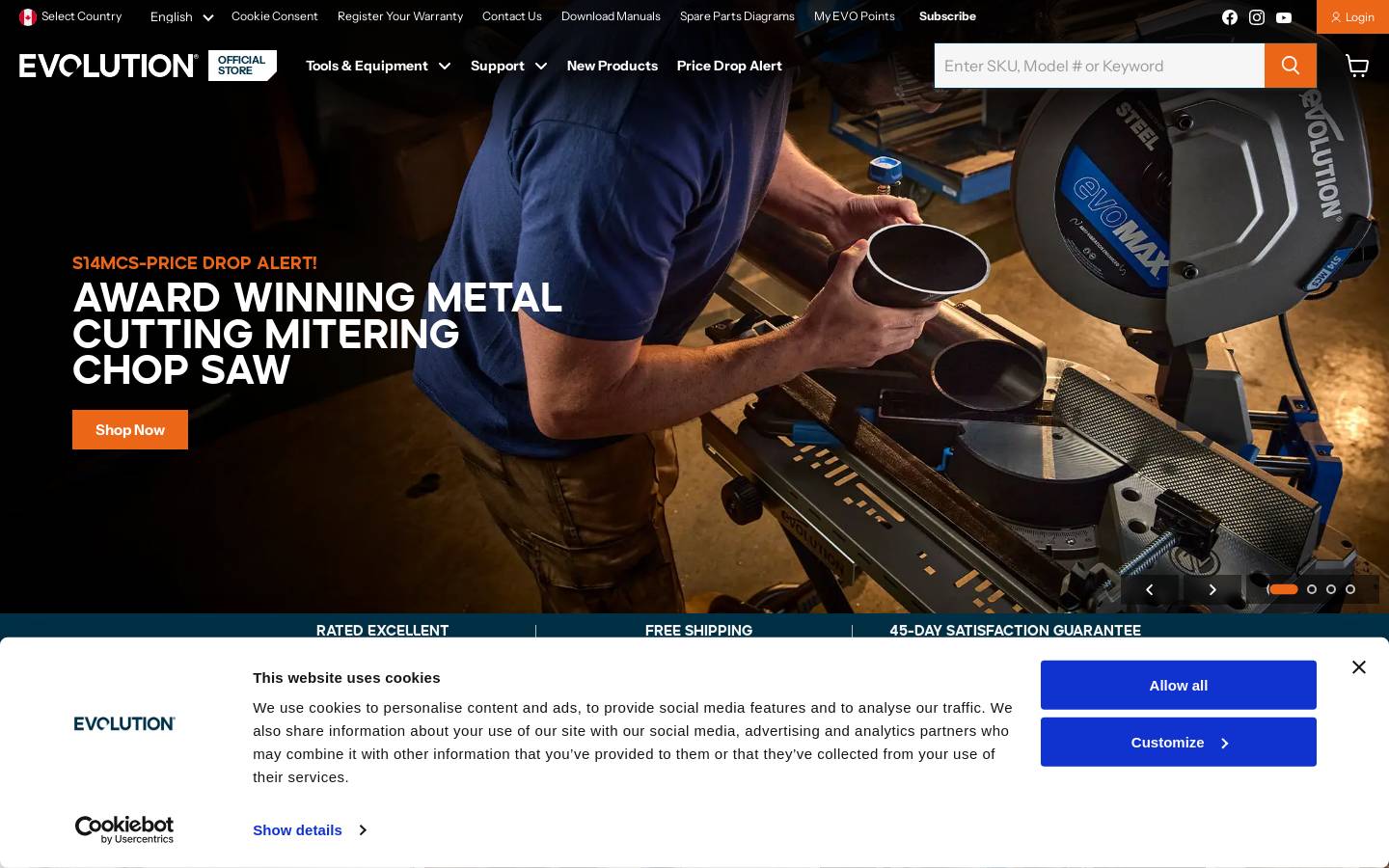Focus the SKU or keyword search field

point(1100,66)
